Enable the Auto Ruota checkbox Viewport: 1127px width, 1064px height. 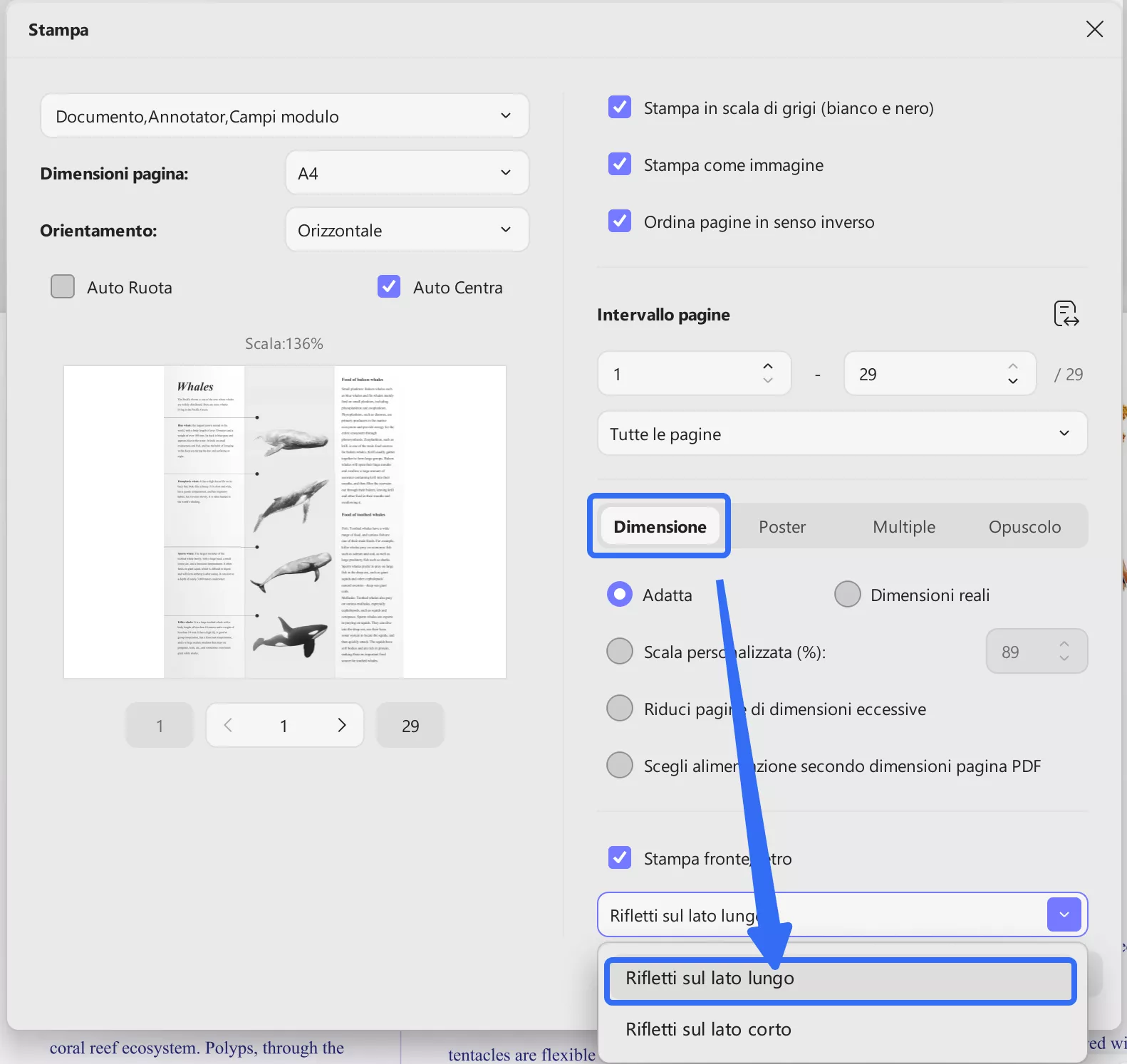pos(63,287)
